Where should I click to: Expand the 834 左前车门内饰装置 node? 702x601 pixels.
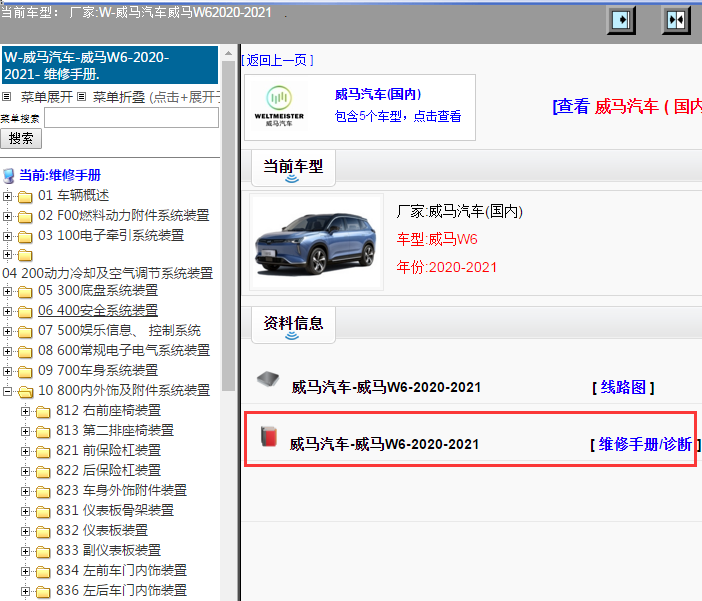(26, 571)
